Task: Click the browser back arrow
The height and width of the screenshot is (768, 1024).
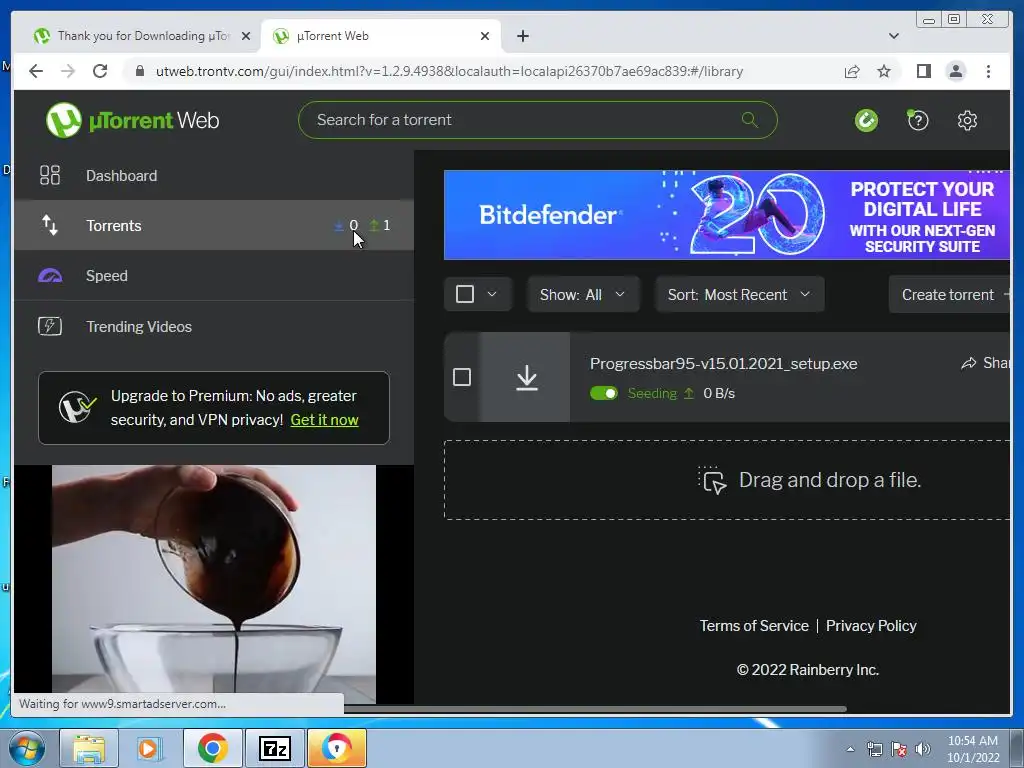Action: pos(36,71)
